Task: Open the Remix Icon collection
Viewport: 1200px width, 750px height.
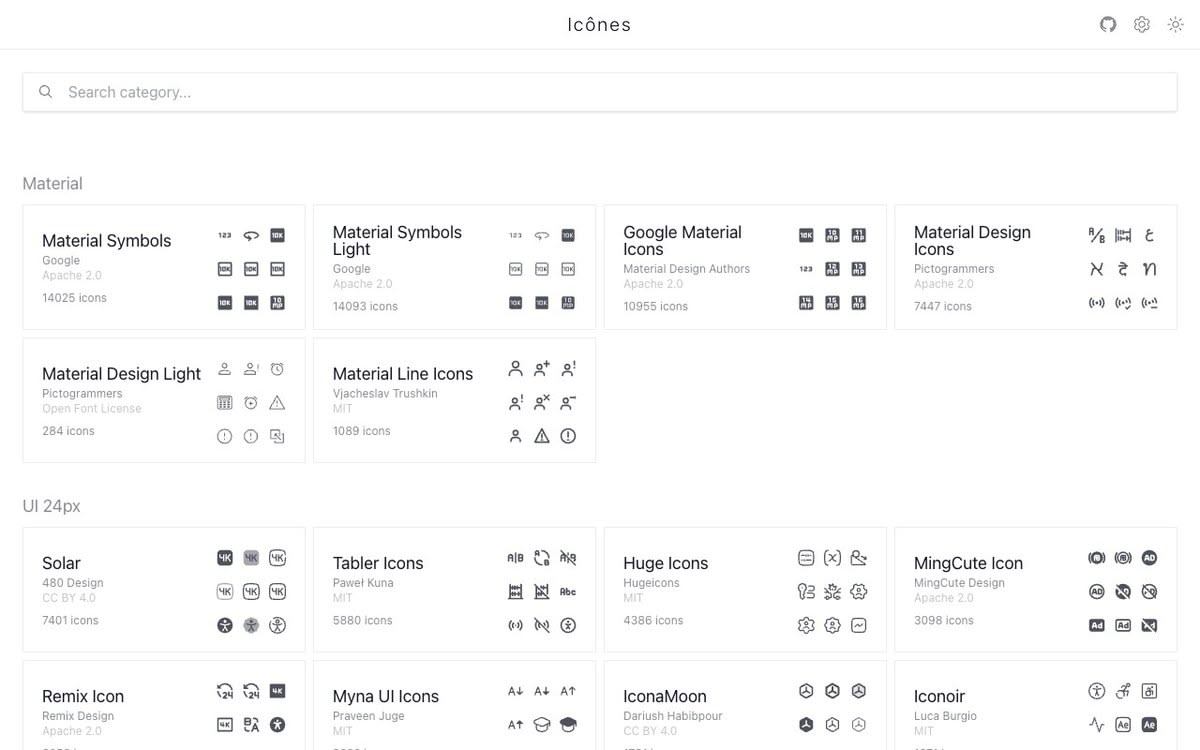Action: (164, 705)
